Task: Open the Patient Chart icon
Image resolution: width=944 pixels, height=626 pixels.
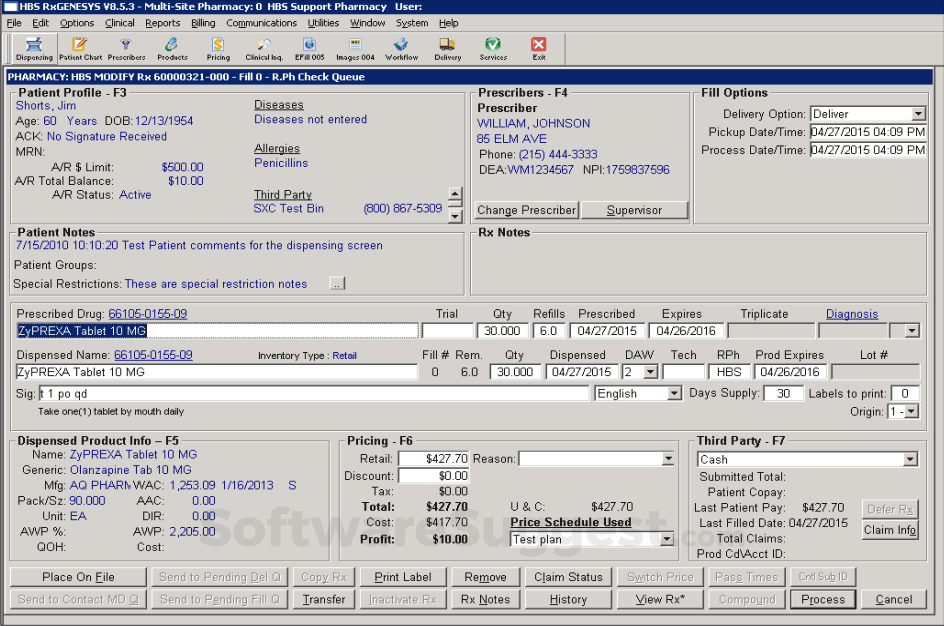Action: (80, 46)
